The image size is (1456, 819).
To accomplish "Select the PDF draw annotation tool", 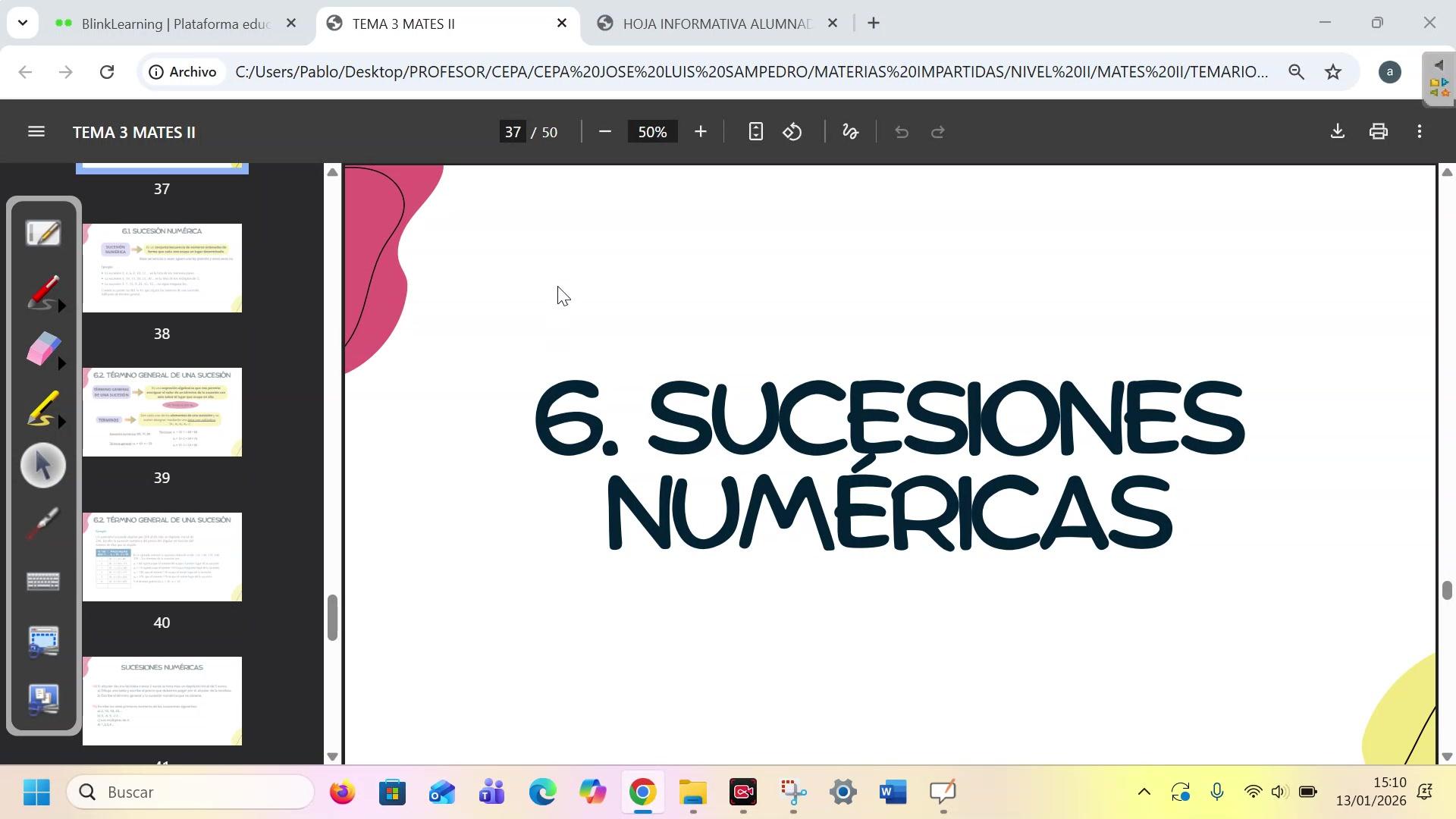I will (x=850, y=132).
